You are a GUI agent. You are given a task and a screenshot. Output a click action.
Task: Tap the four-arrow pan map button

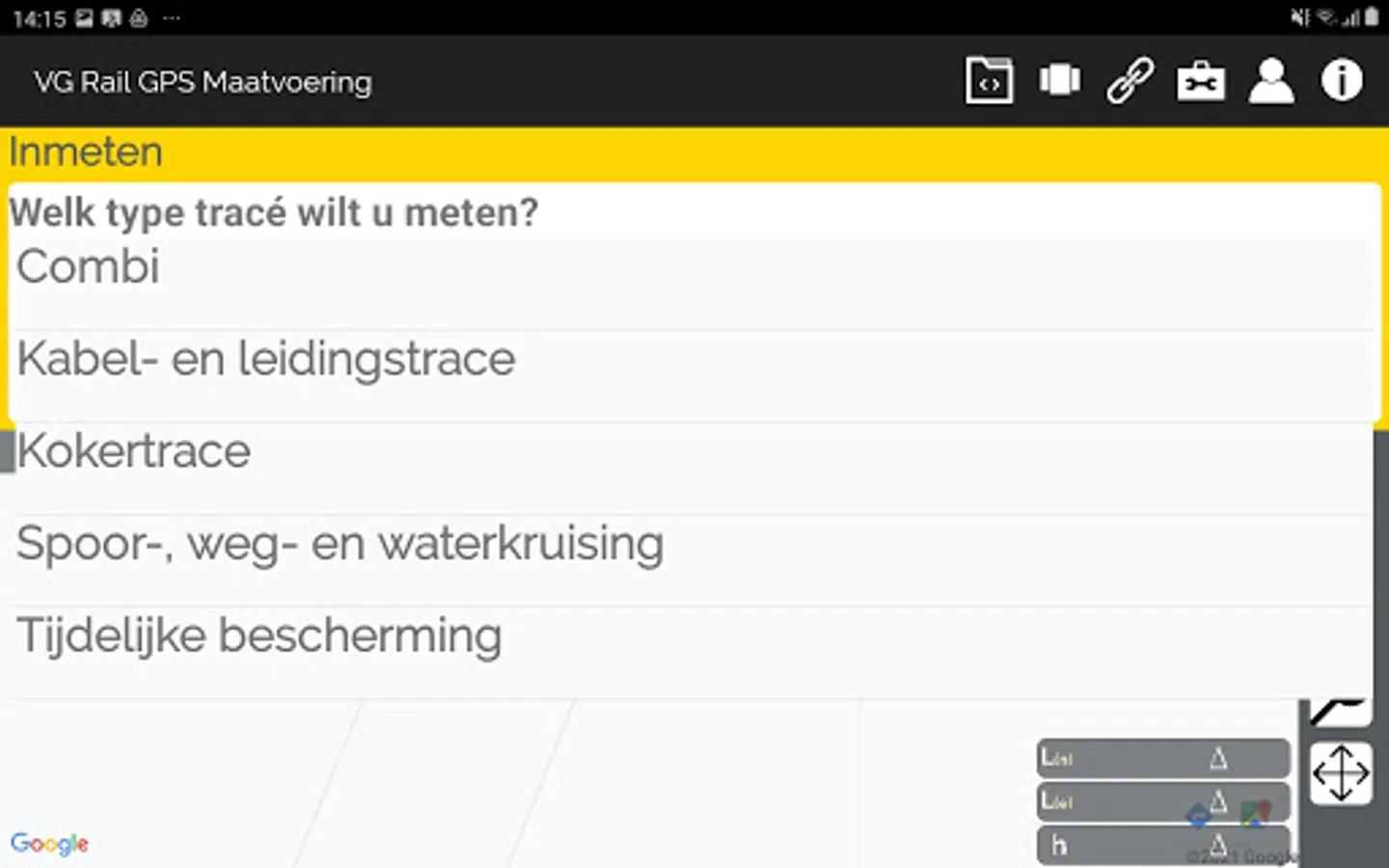coord(1341,773)
